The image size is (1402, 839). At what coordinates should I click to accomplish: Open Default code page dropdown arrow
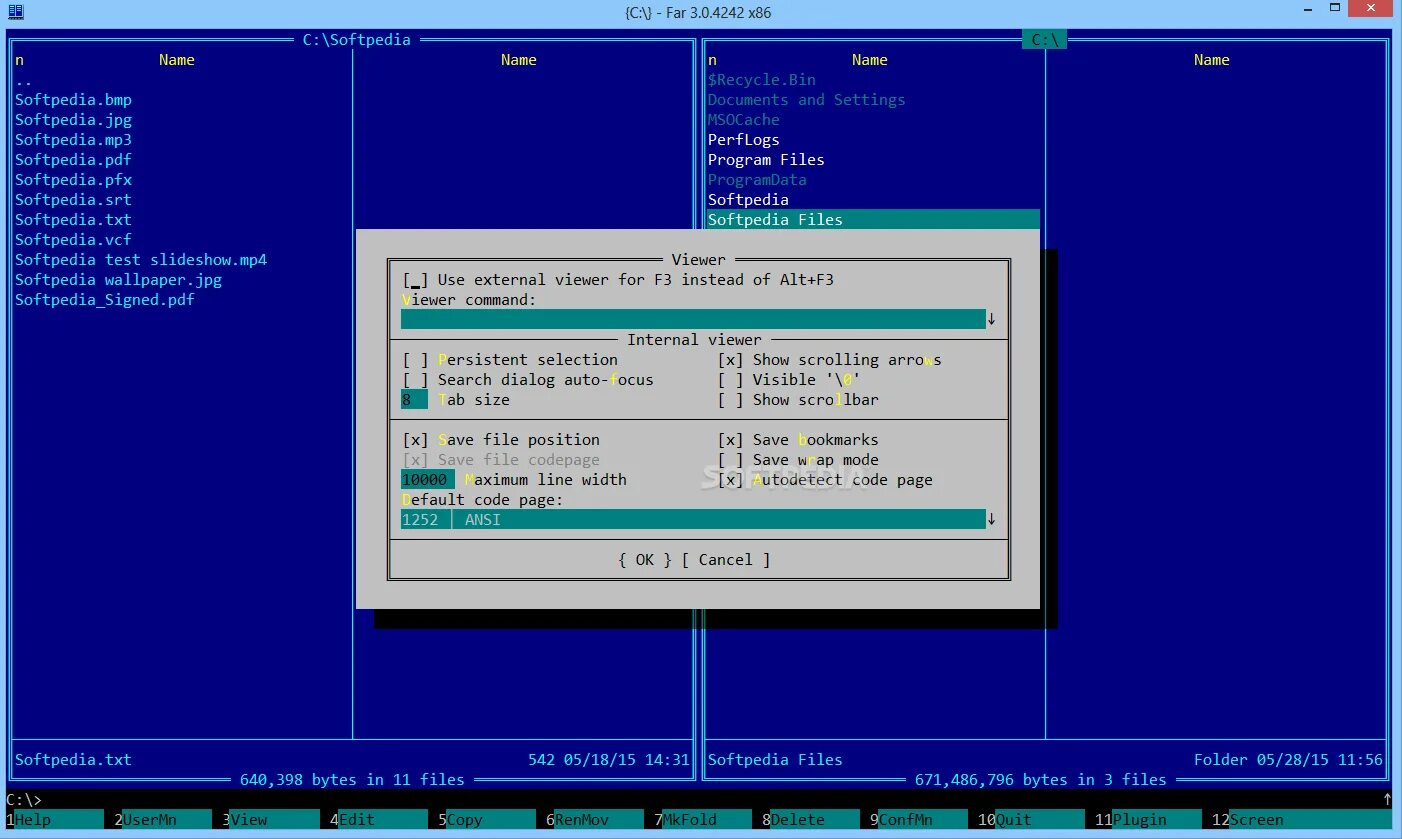point(992,519)
